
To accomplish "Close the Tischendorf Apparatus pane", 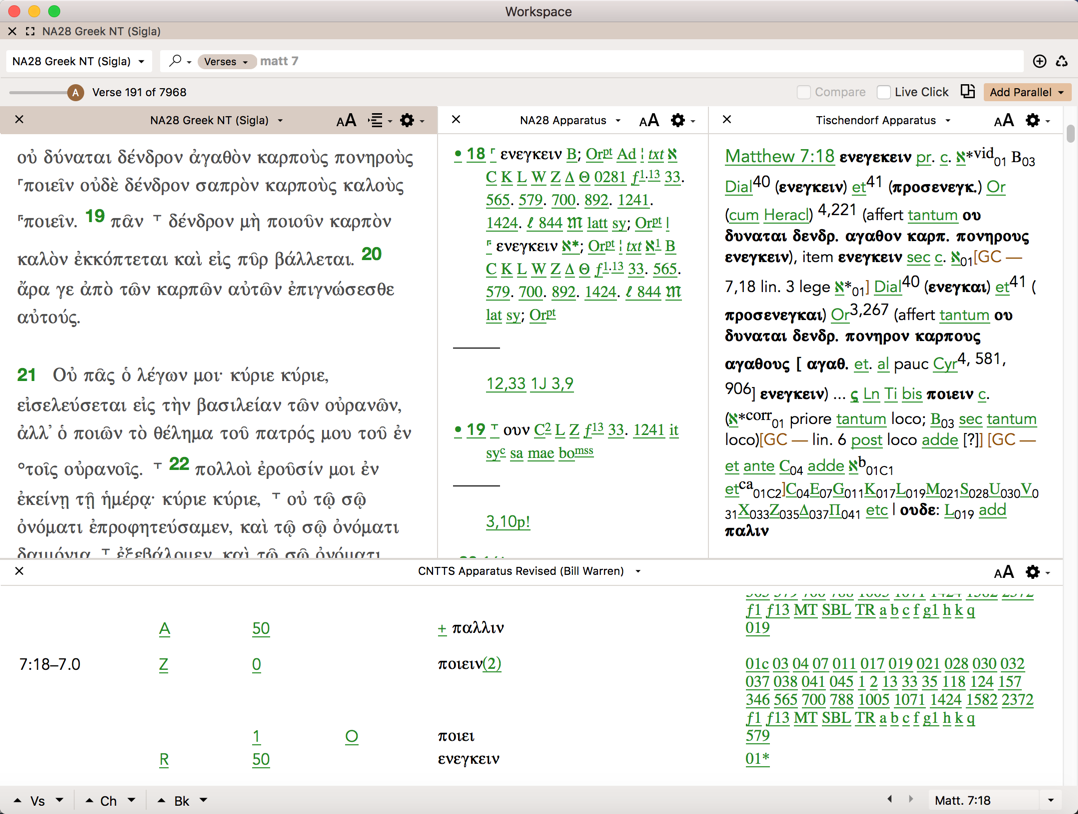I will point(727,120).
